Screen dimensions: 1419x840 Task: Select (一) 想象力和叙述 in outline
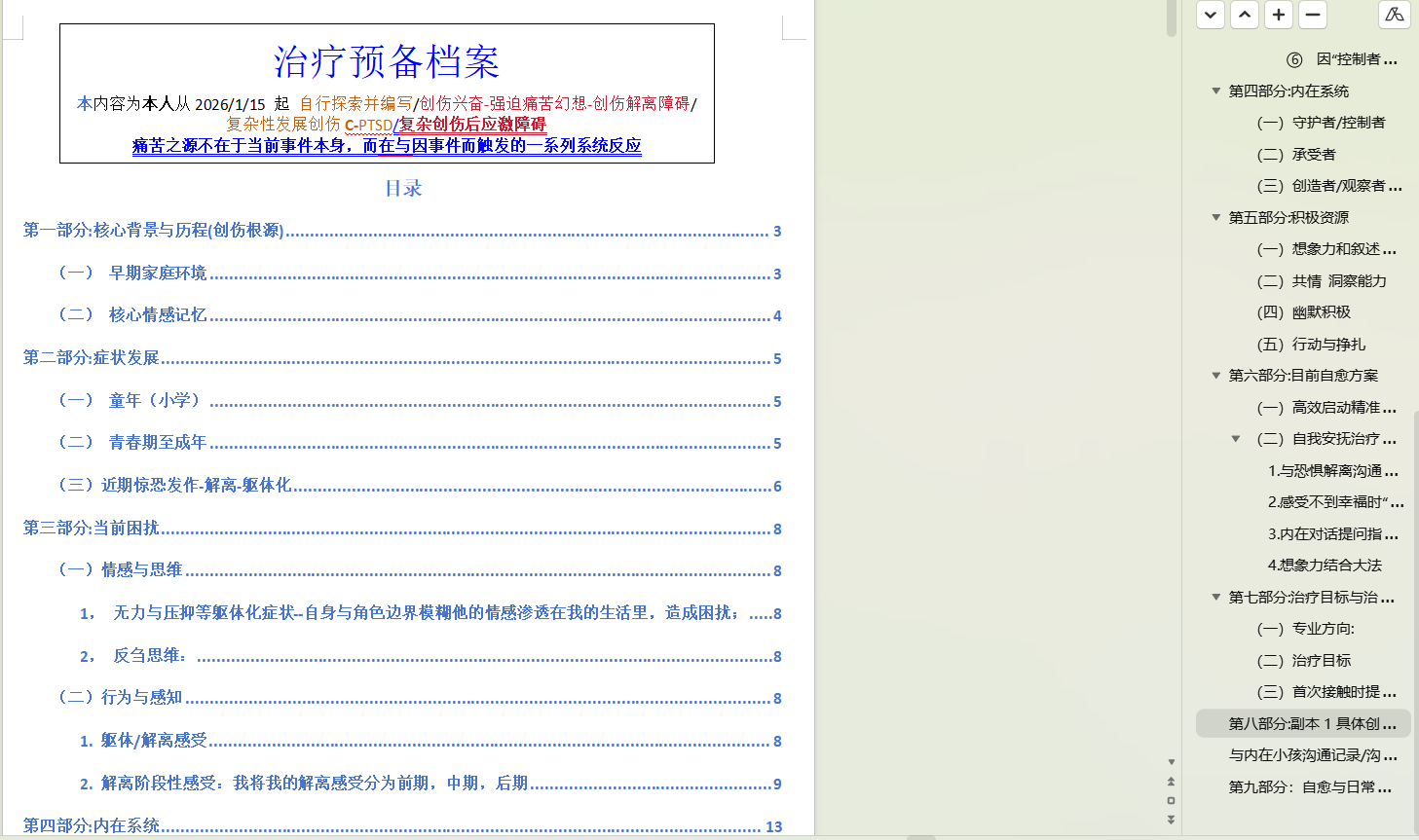(x=1326, y=249)
